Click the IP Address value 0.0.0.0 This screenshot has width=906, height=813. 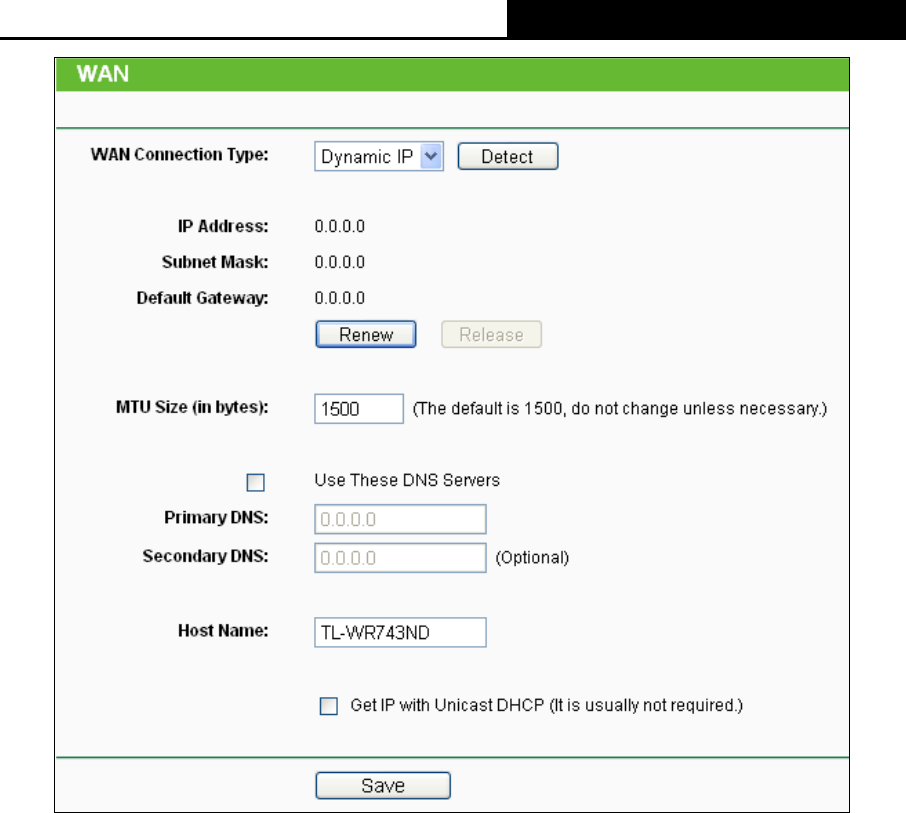pyautogui.click(x=340, y=227)
